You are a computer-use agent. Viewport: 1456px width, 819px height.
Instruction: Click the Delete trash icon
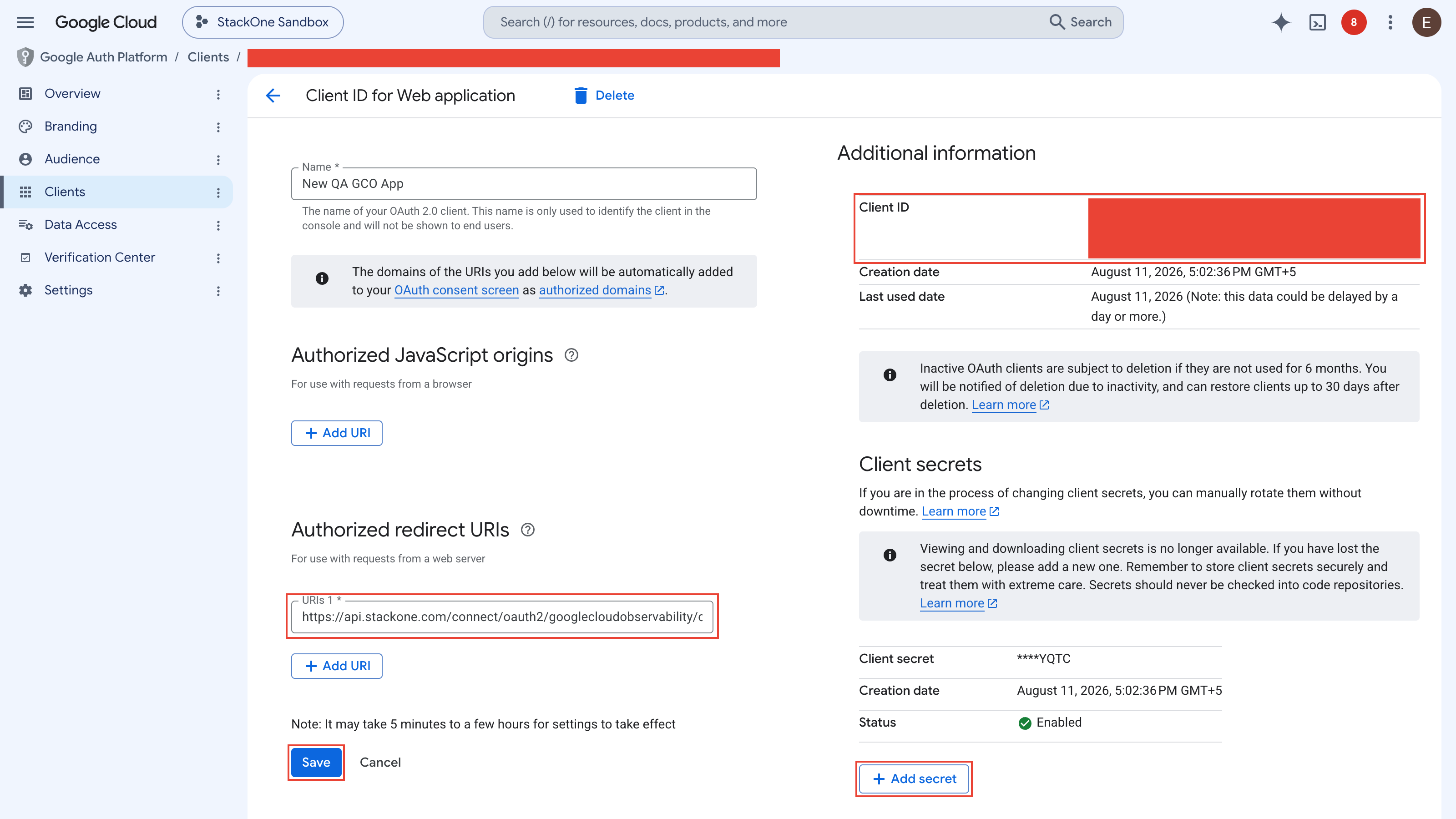coord(581,96)
